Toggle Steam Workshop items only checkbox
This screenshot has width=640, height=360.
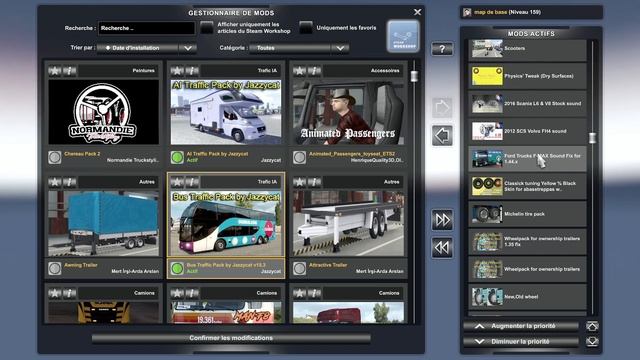click(207, 28)
